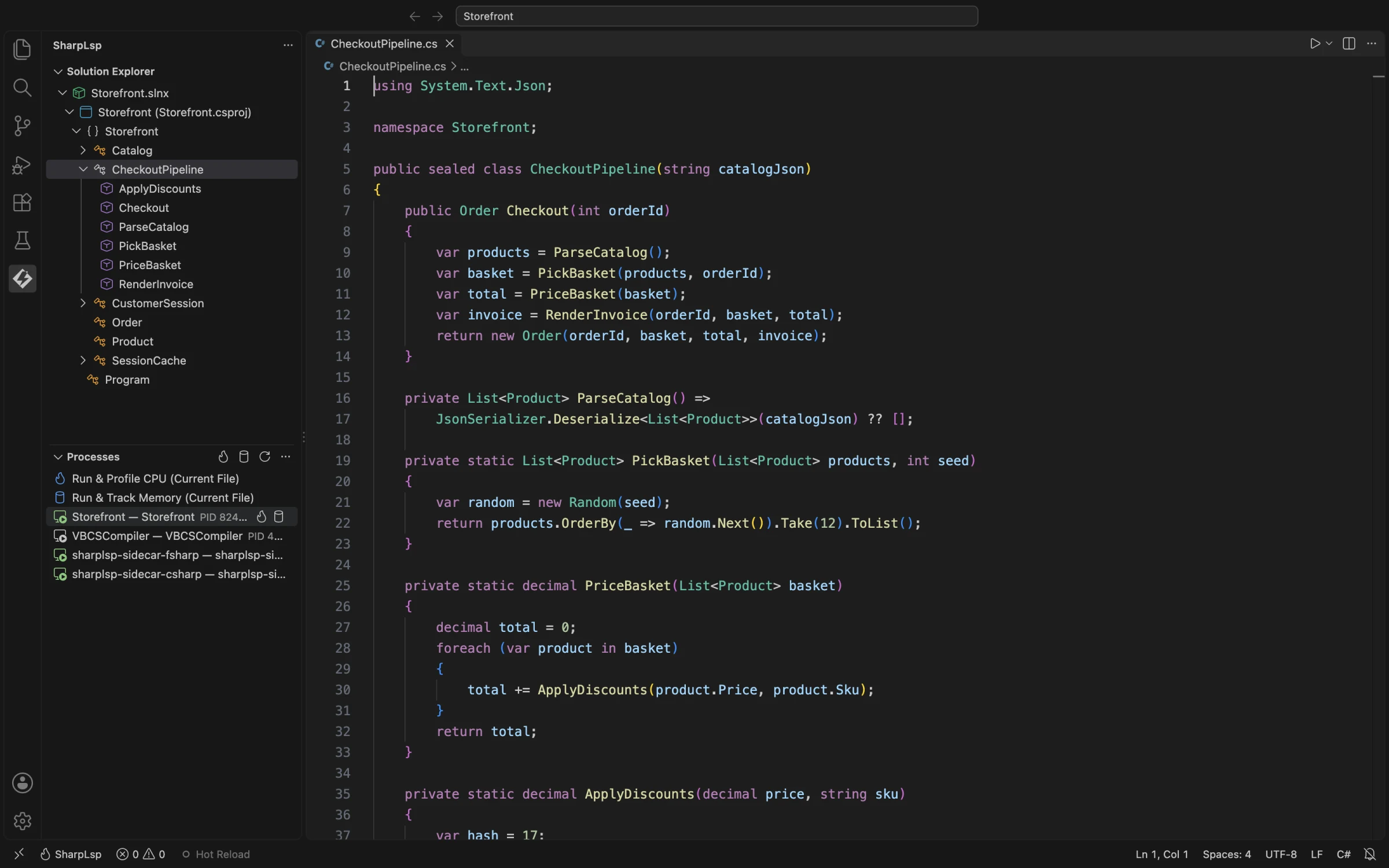Collapse the Processes section
The image size is (1389, 868).
tap(58, 457)
